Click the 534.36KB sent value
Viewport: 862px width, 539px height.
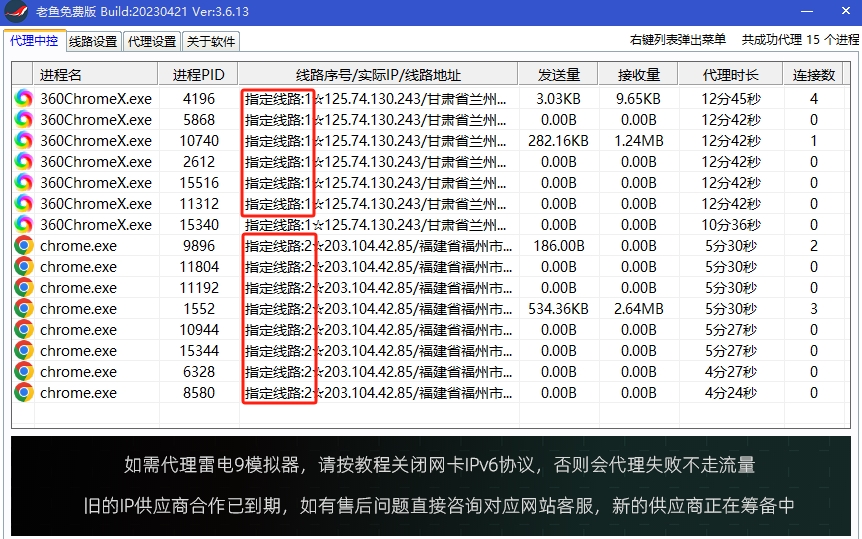[559, 309]
